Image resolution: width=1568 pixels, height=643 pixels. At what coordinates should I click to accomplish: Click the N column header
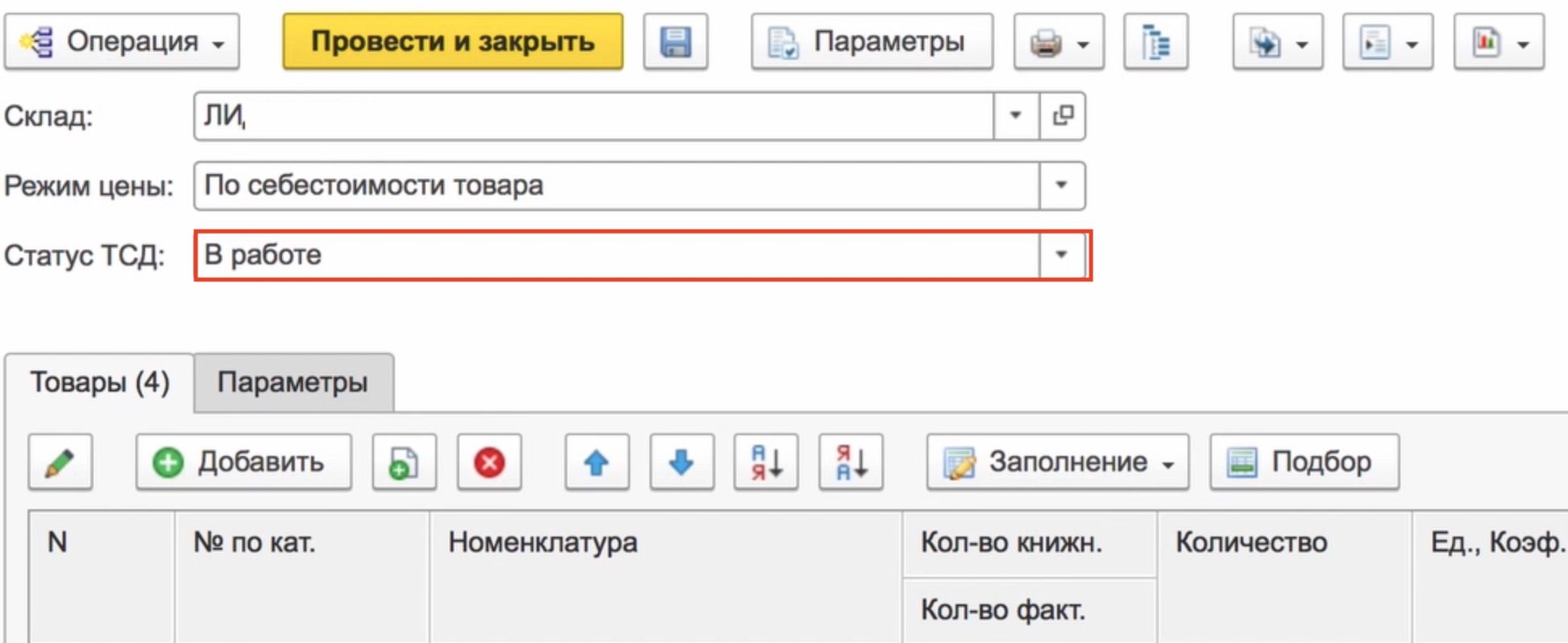pos(102,576)
